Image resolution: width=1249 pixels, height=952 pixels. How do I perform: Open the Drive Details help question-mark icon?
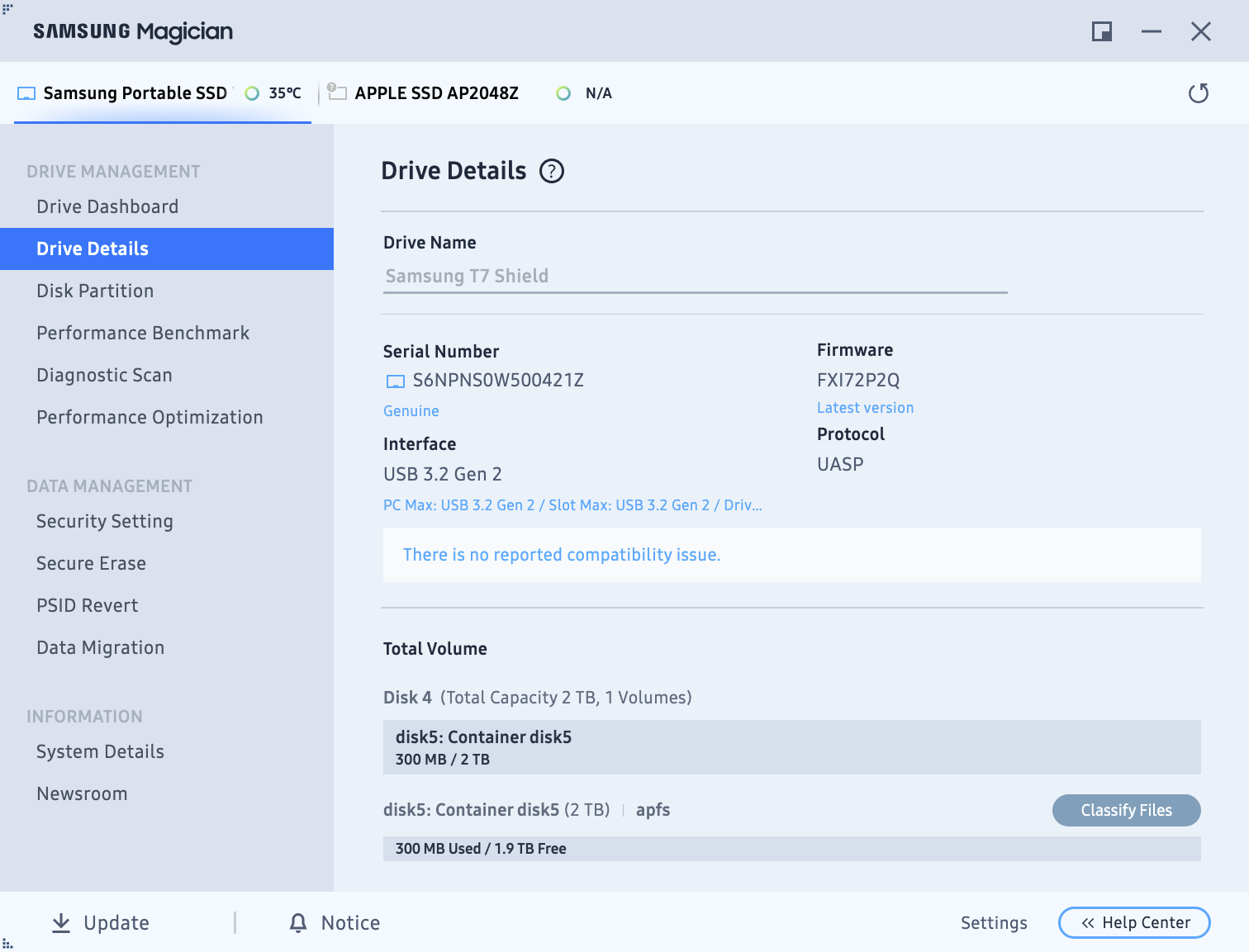pyautogui.click(x=552, y=171)
